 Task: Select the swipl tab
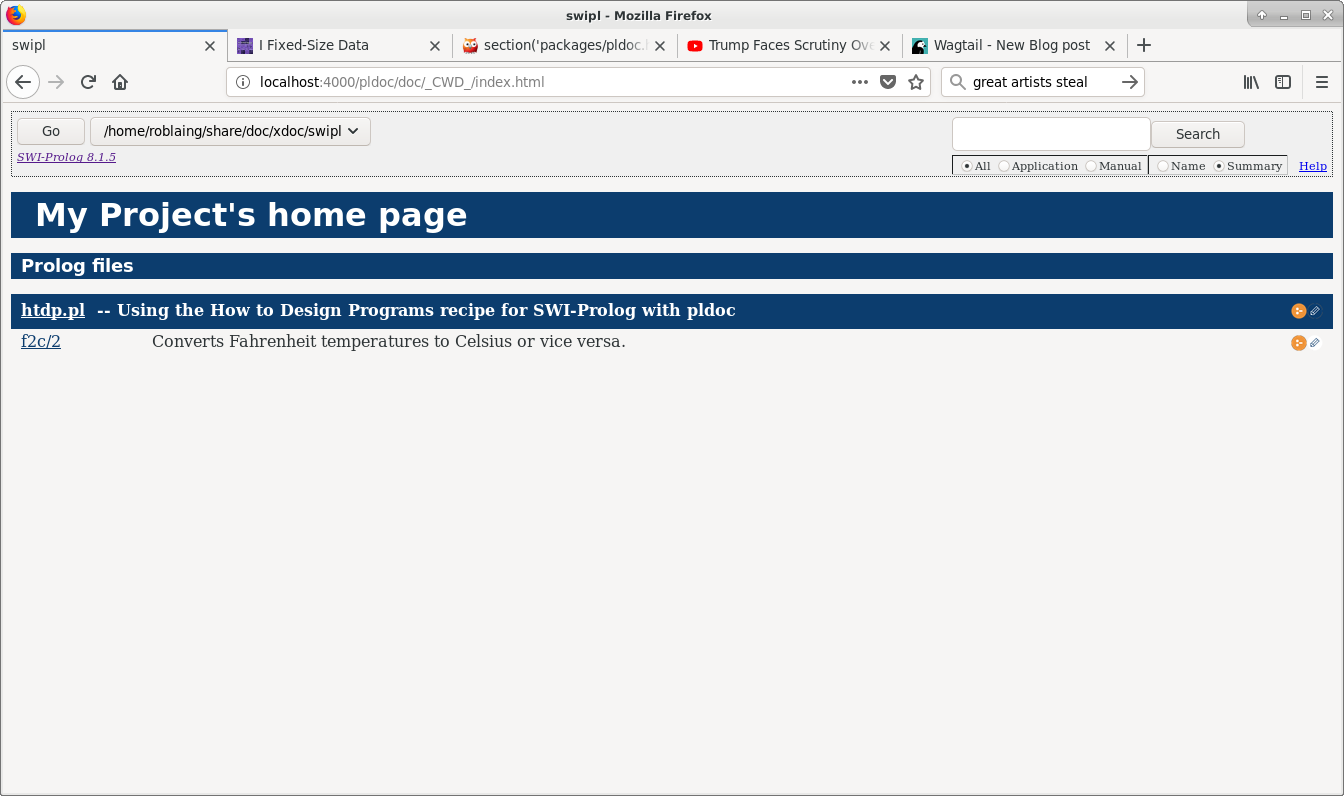pyautogui.click(x=113, y=45)
